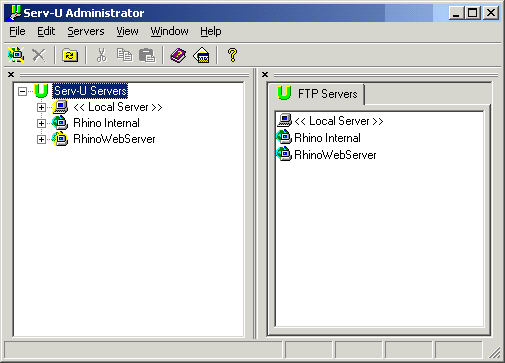
Task: Click RhinoWebServer globe icon in tree
Action: (x=60, y=139)
